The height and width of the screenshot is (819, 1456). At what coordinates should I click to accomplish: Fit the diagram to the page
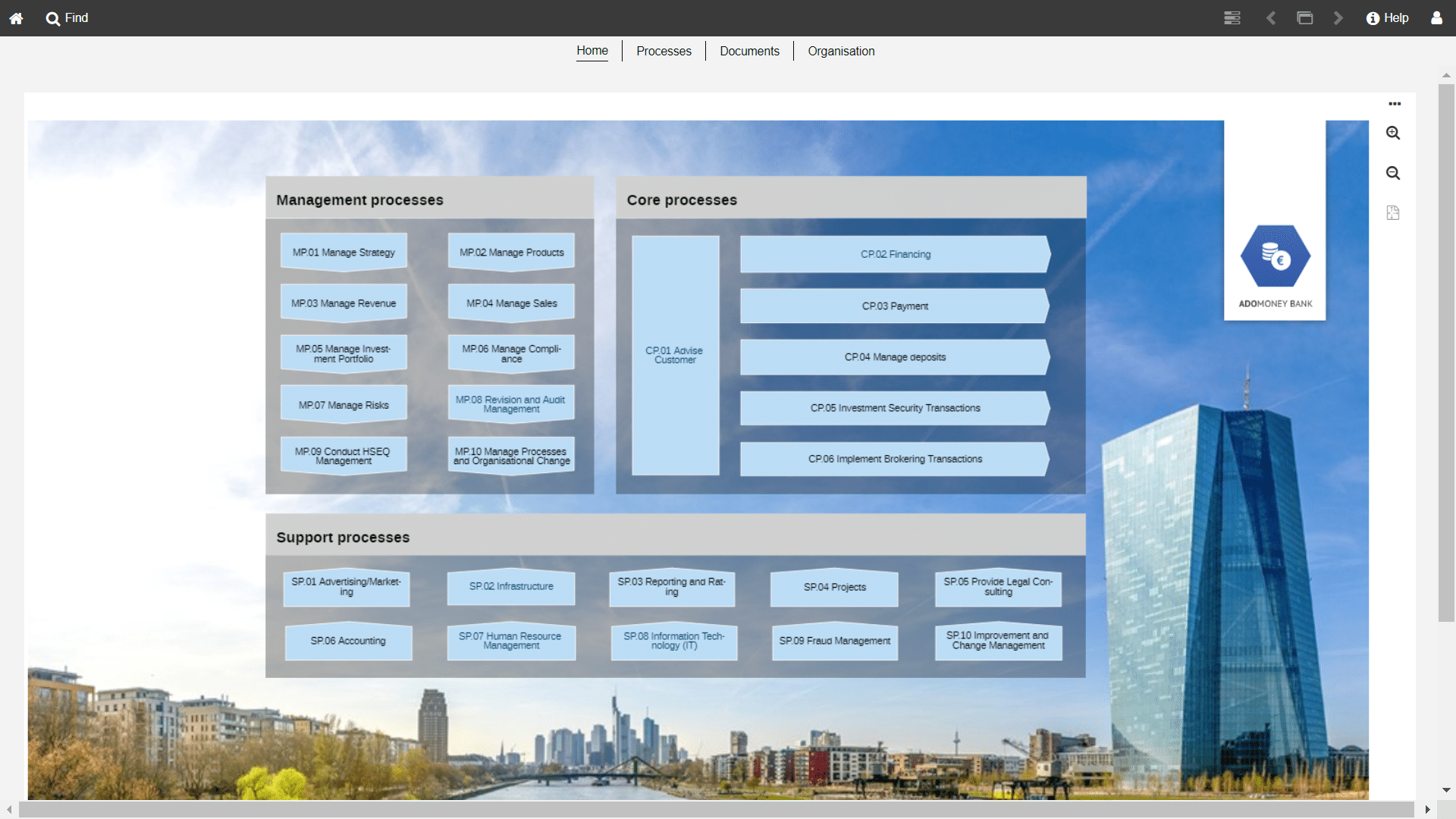point(1394,212)
